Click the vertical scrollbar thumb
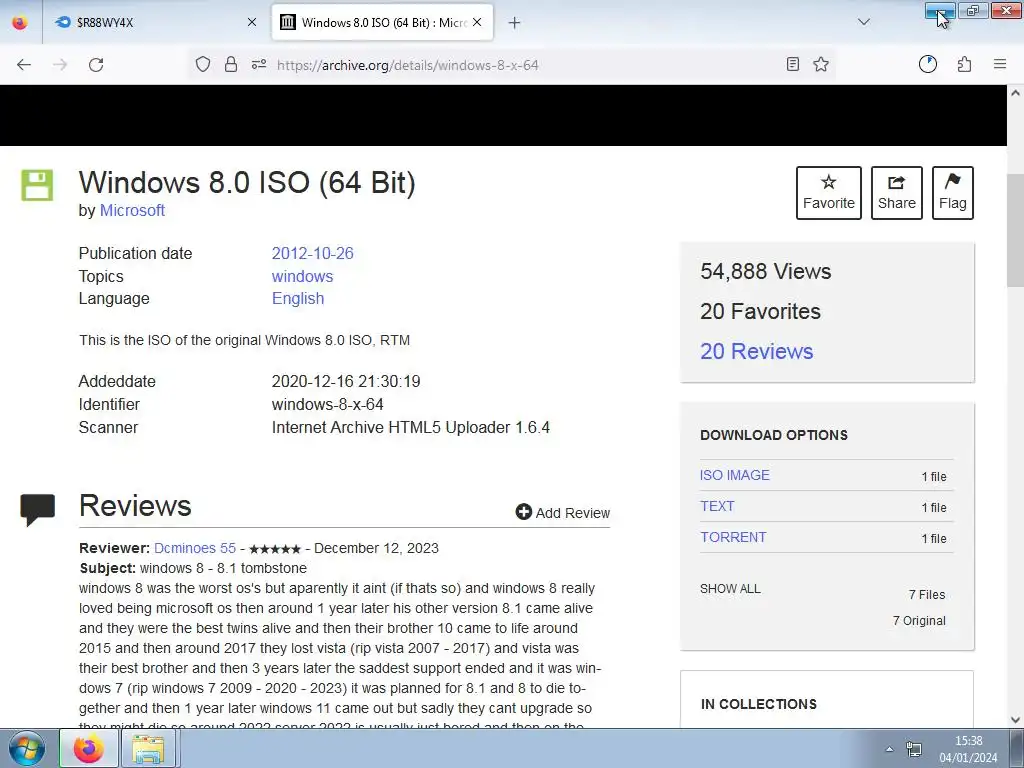Screen dimensions: 1024x768 (1015, 230)
